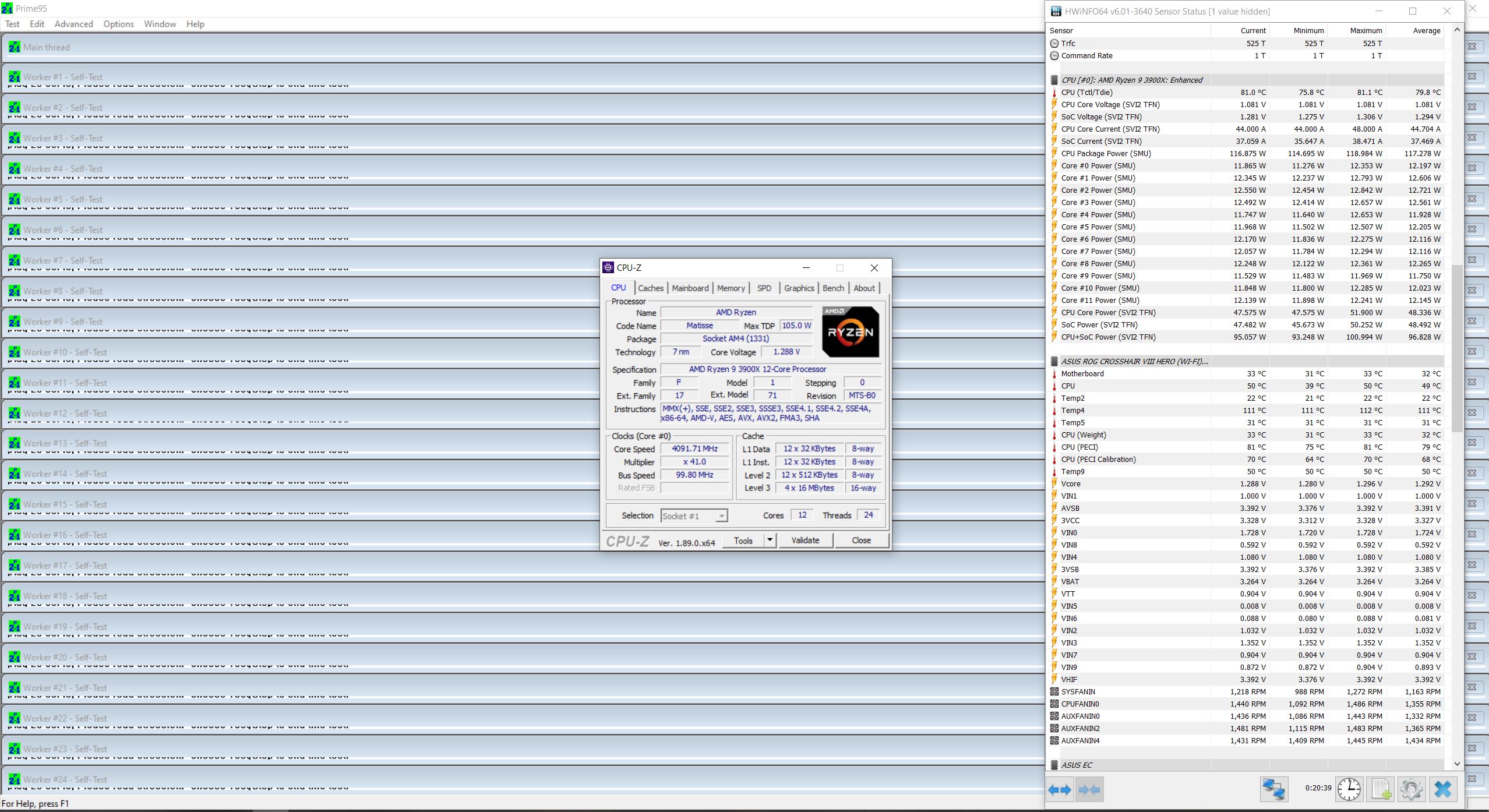
Task: Click CPU Package Power lightning icon
Action: point(1054,153)
